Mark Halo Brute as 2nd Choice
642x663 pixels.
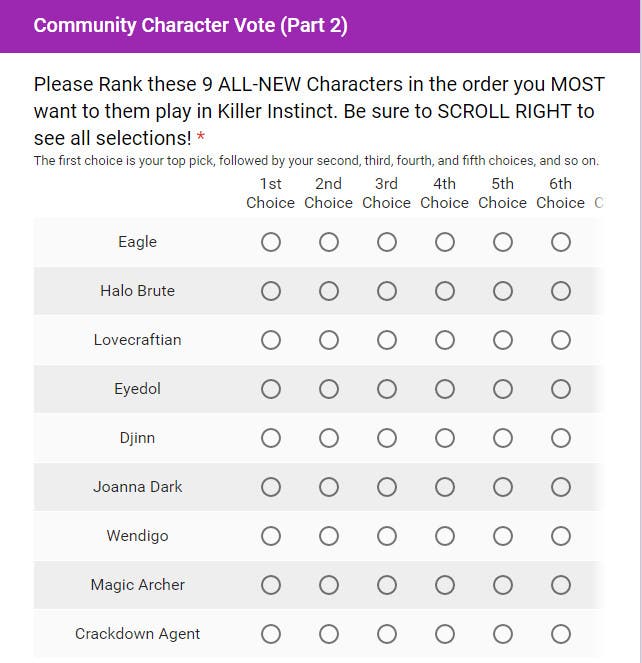pyautogui.click(x=329, y=291)
